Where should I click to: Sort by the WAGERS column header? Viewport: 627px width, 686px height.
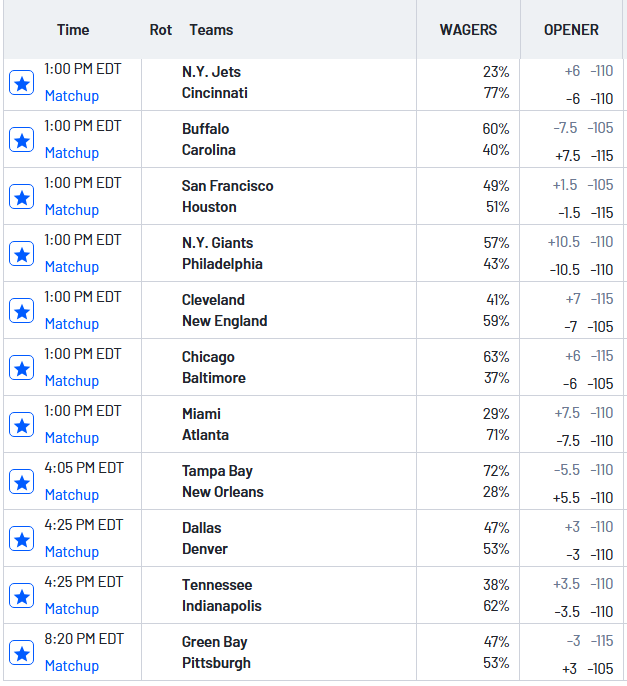point(468,30)
